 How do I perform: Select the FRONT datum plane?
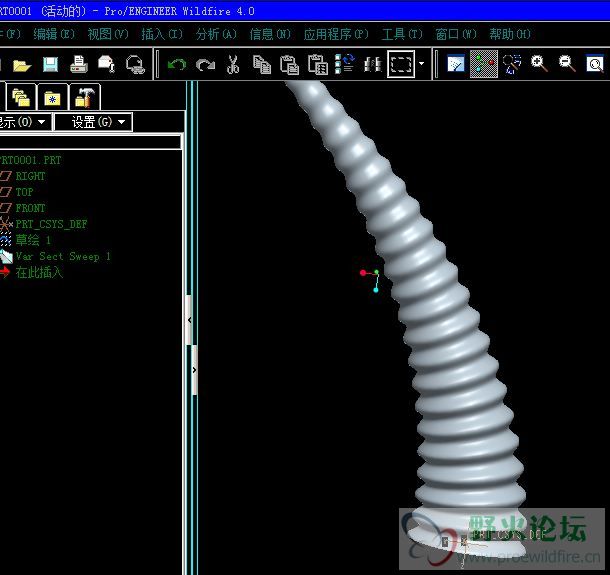[30, 208]
